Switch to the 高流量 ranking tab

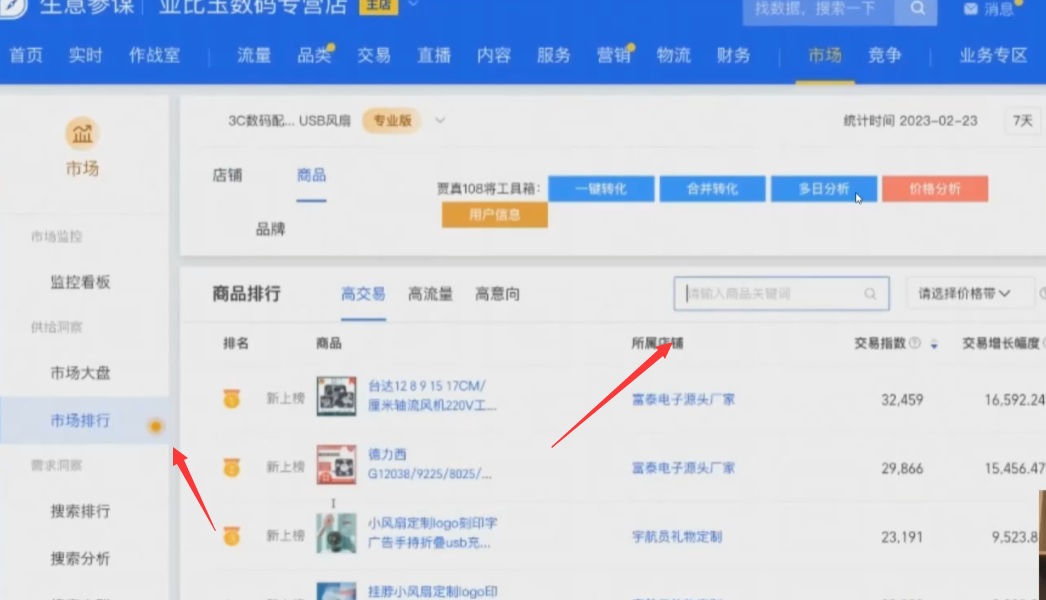pos(430,294)
